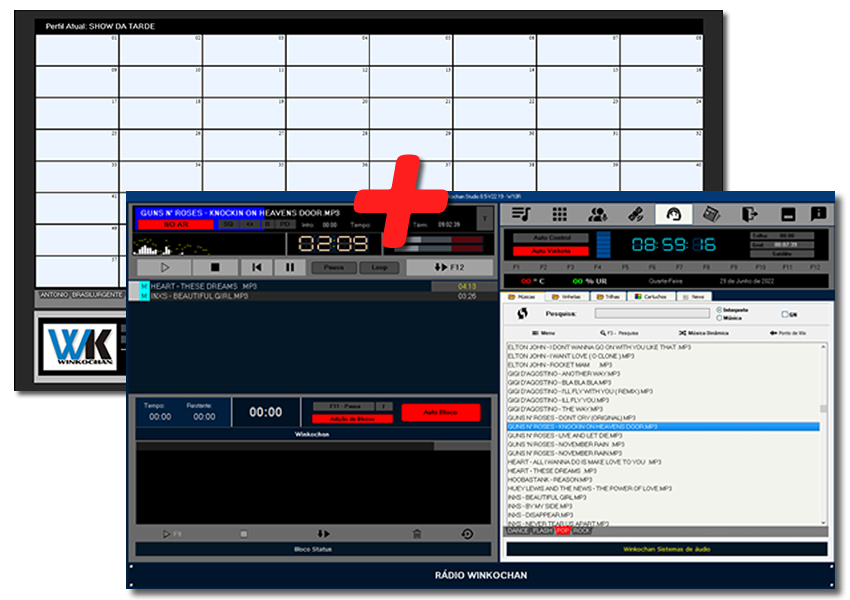This screenshot has width=850, height=600.
Task: Click the song list scrollbar up arrow
Action: click(x=823, y=346)
